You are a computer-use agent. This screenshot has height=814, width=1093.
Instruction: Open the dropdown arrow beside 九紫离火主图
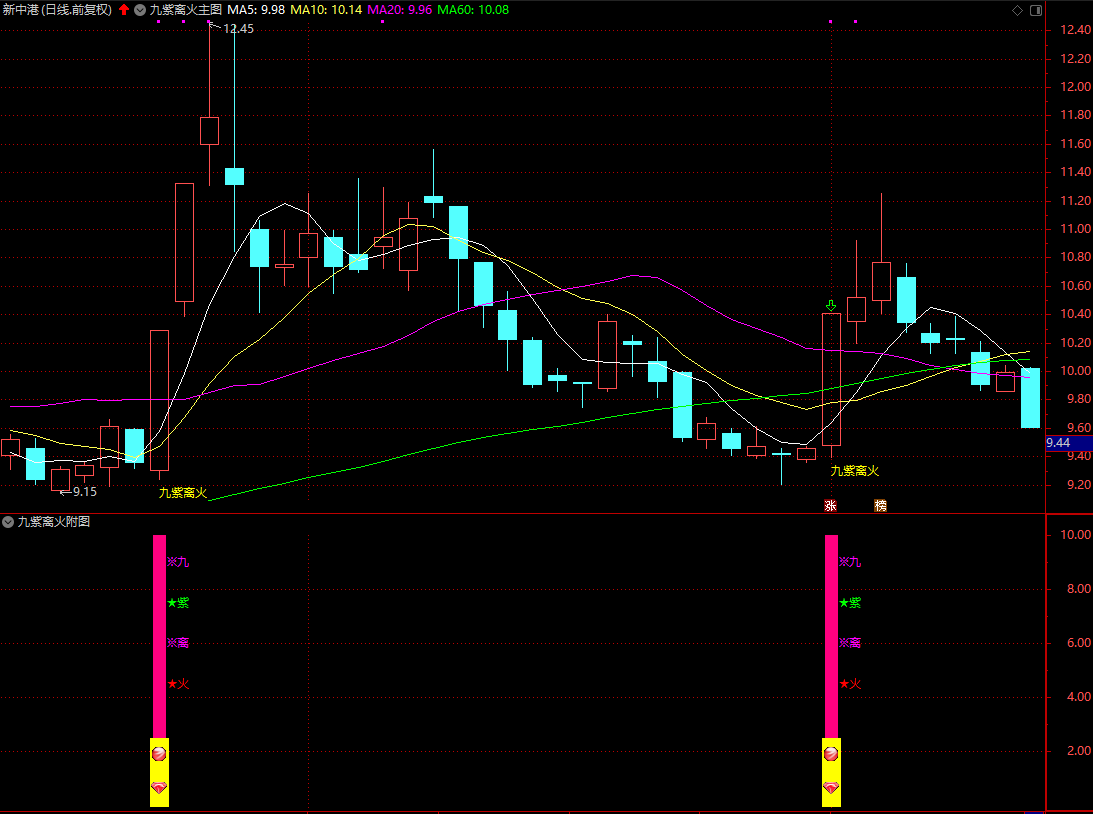(x=140, y=10)
